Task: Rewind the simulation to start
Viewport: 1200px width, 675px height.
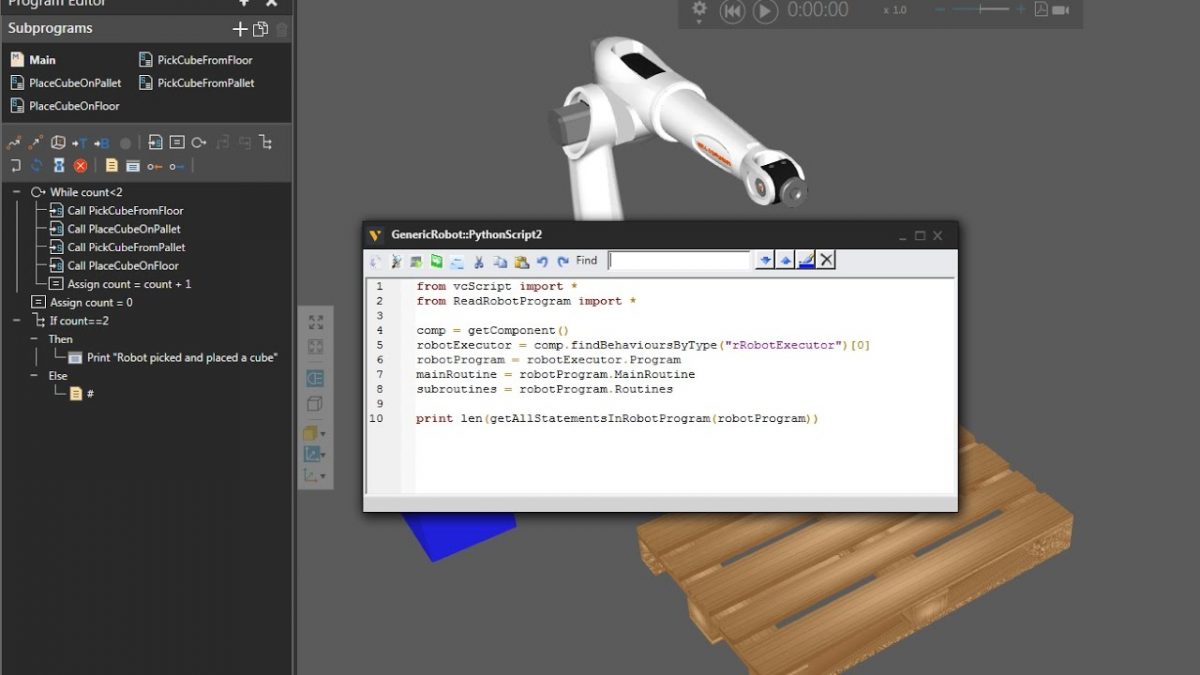Action: point(732,12)
